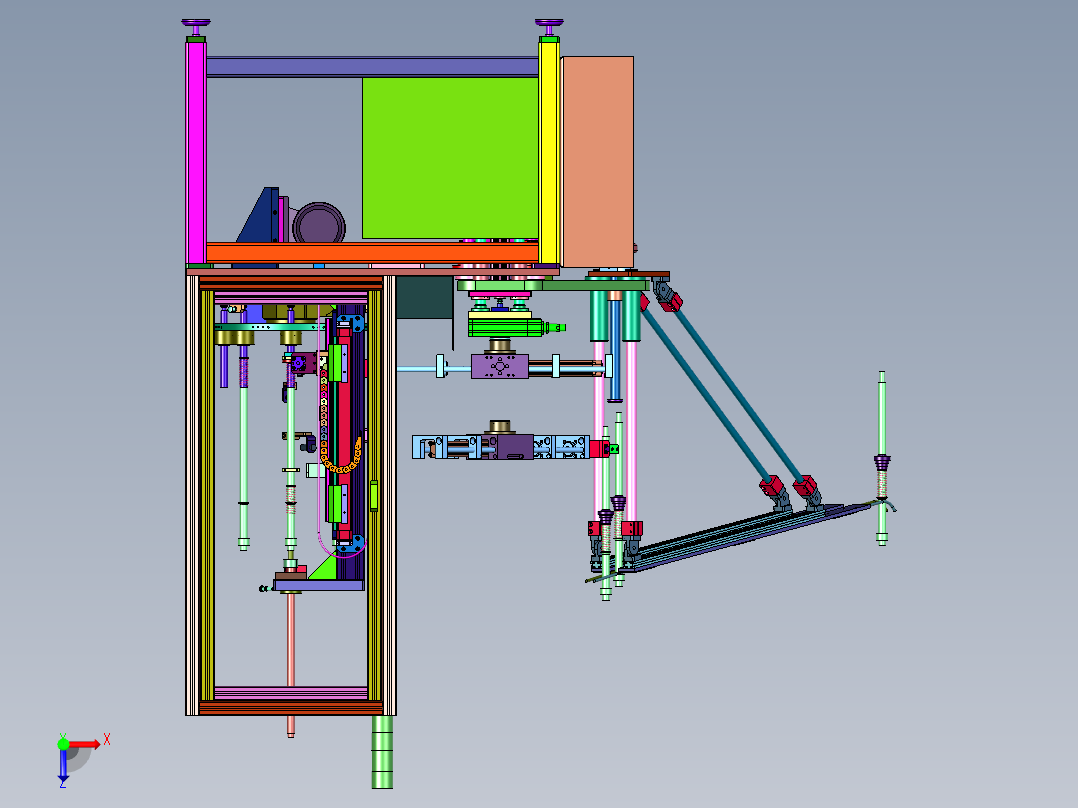Select the salmon-colored side cabinet box

(x=598, y=162)
